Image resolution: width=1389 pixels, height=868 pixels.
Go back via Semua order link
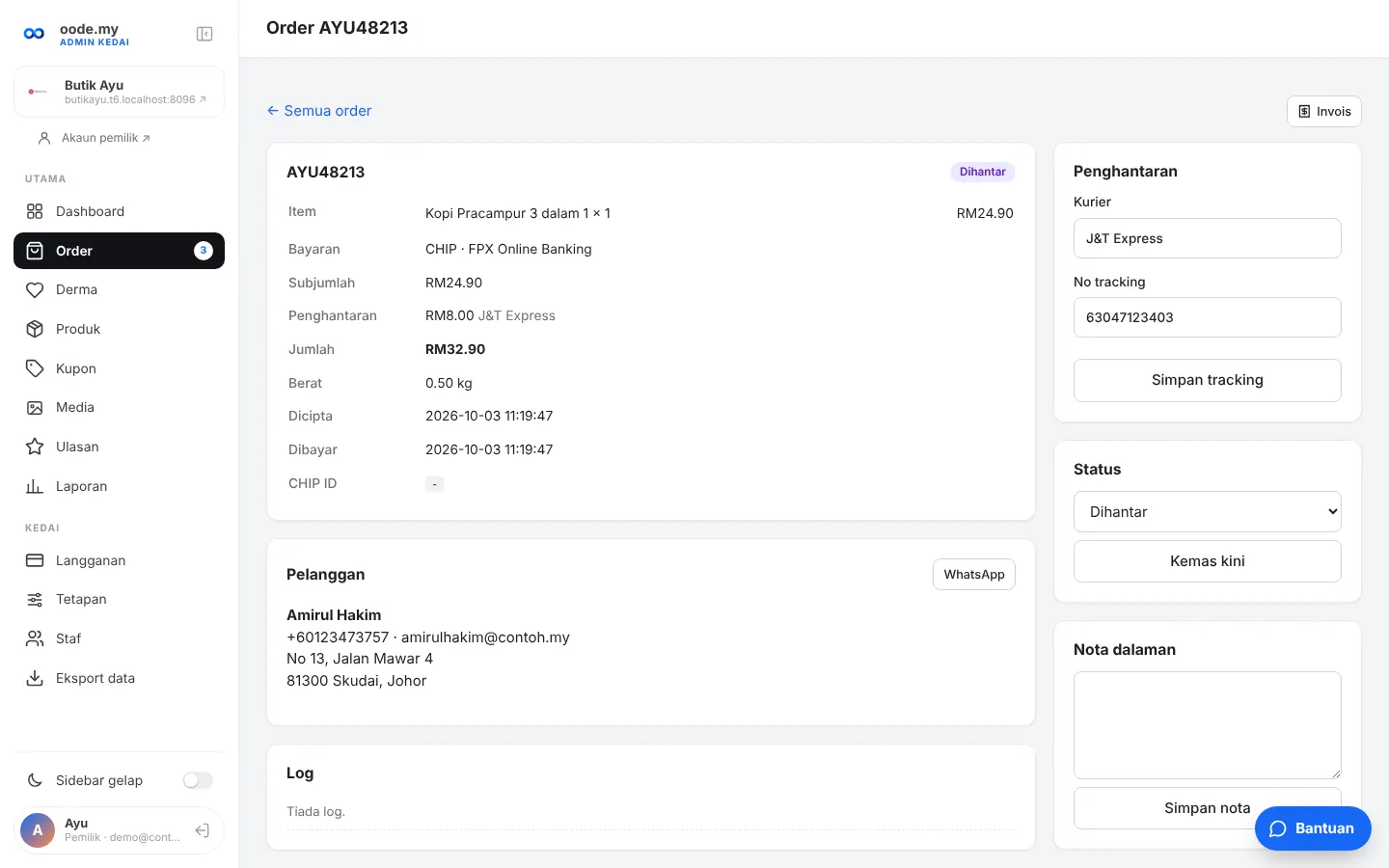click(319, 111)
